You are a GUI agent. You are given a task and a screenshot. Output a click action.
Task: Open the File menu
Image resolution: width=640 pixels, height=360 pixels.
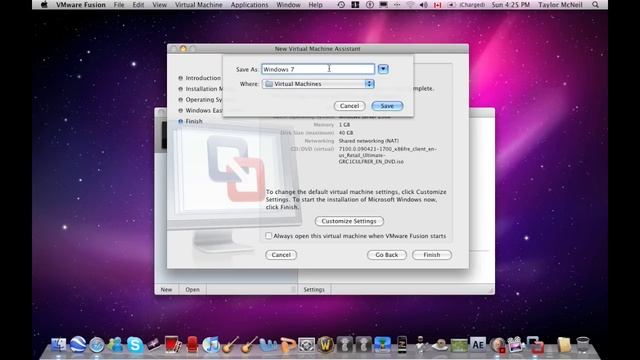119,5
